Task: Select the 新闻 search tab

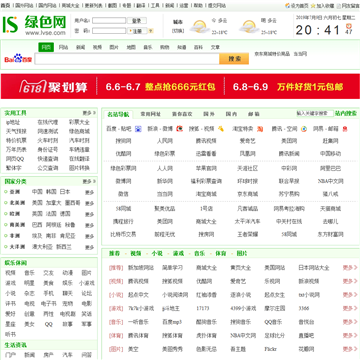Action: [x=80, y=47]
